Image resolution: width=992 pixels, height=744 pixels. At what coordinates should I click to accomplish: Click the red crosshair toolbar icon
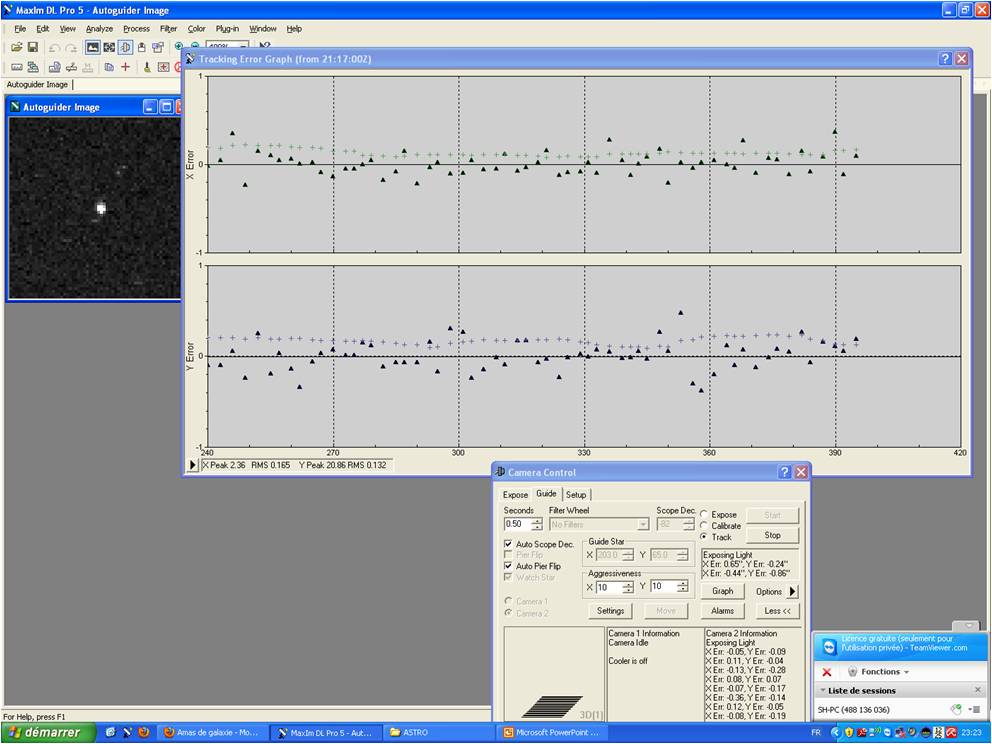[x=125, y=67]
